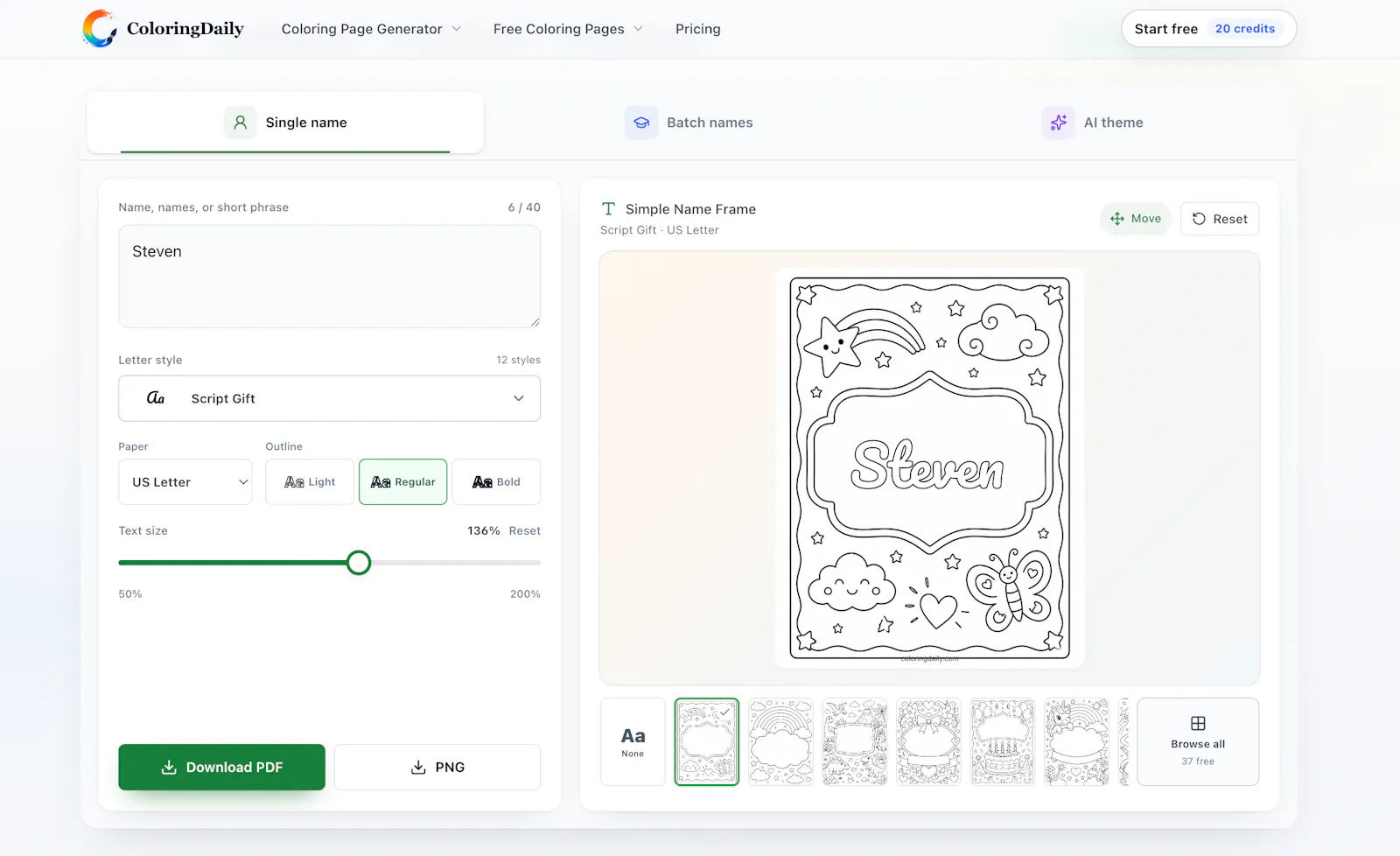Click the Script Gift · US Letter subtitle
The width and height of the screenshot is (1400, 856).
tap(660, 230)
